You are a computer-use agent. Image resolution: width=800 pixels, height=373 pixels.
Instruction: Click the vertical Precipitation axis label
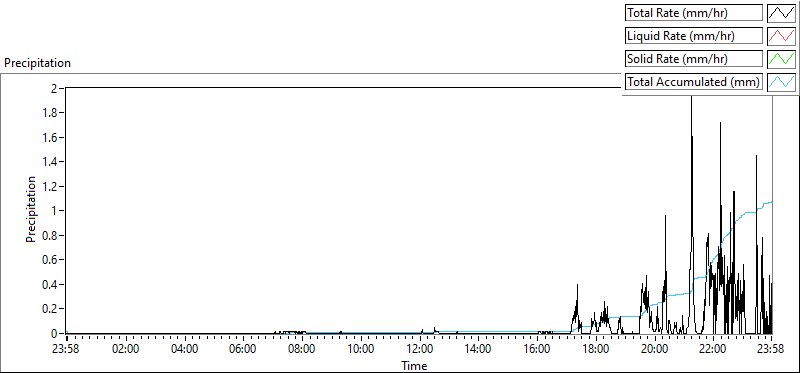pos(32,209)
